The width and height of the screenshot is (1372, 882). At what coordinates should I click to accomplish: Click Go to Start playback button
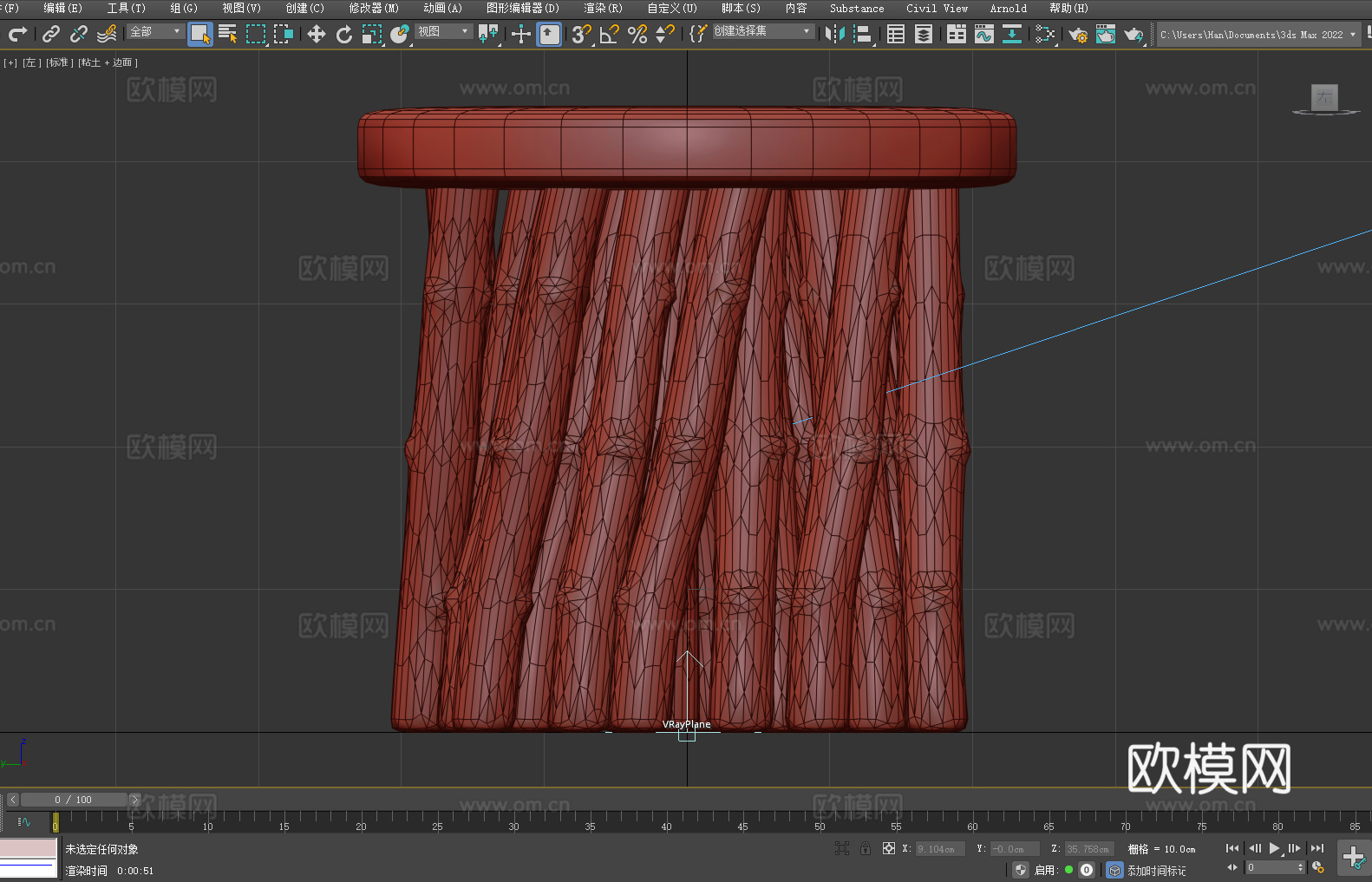pos(1232,848)
